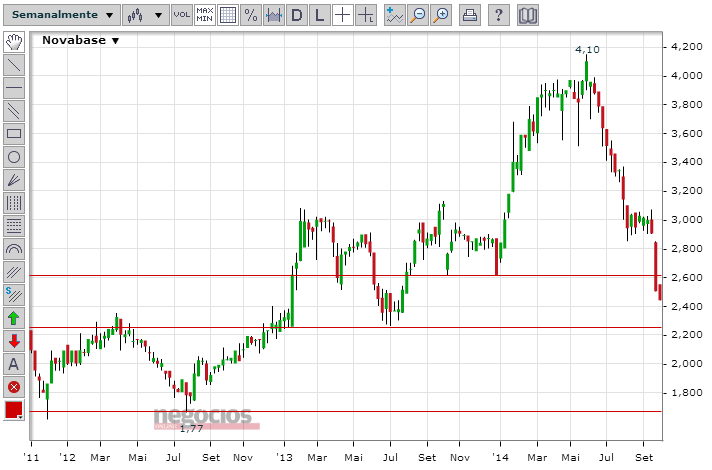Toggle the D toolbar button
The width and height of the screenshot is (712, 470).
tap(297, 15)
